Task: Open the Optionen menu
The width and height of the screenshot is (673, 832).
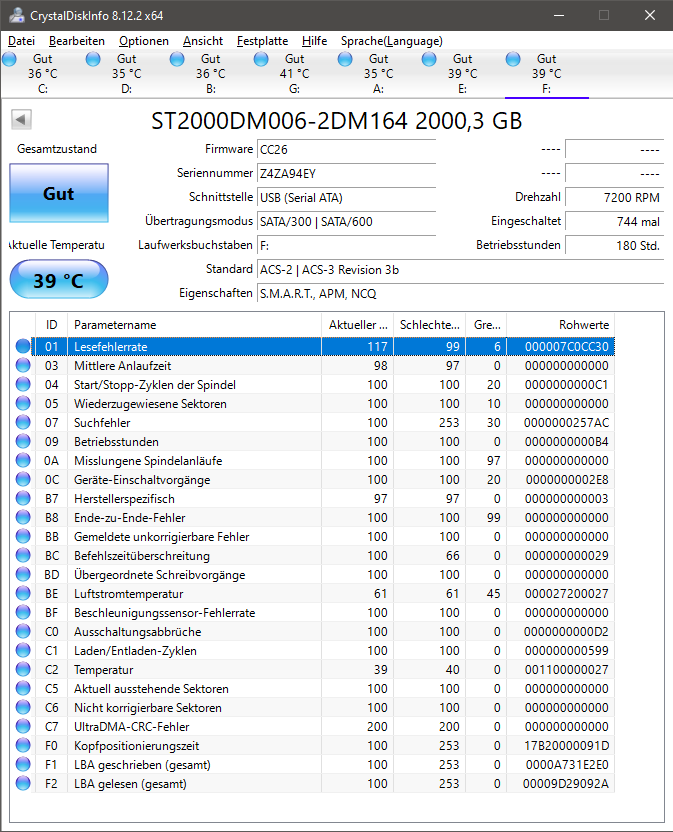Action: coord(144,41)
